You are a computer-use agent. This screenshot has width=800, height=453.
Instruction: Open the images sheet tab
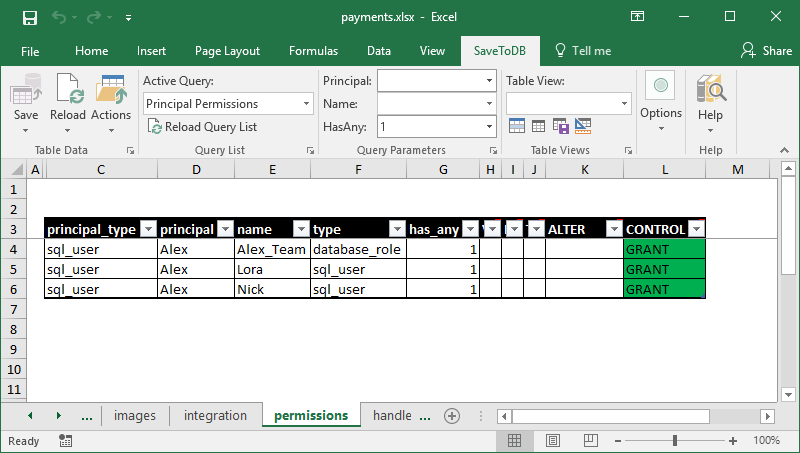click(x=135, y=416)
